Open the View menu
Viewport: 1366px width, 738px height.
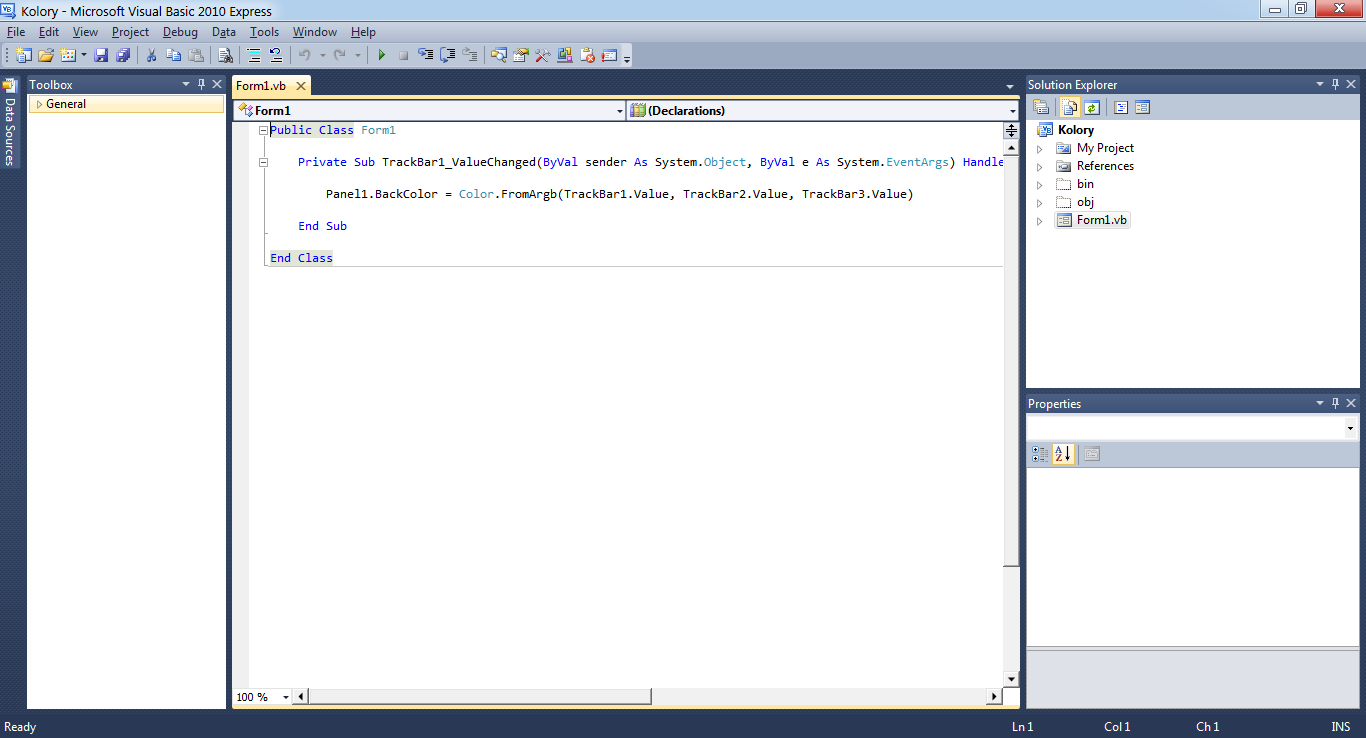(x=85, y=32)
